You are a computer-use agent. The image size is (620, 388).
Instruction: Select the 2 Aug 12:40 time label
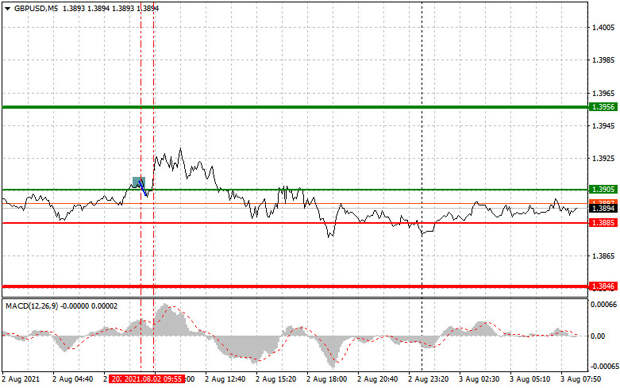pos(225,379)
